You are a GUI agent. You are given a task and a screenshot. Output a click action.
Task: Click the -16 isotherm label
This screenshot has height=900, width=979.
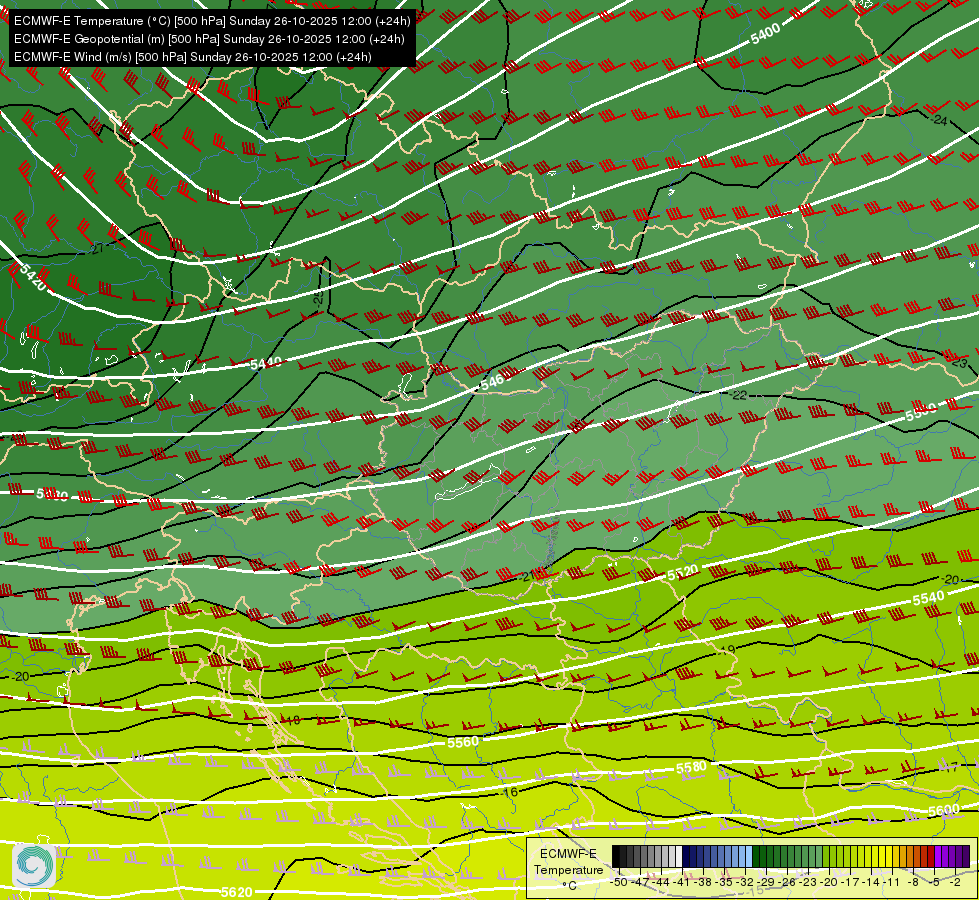(509, 792)
